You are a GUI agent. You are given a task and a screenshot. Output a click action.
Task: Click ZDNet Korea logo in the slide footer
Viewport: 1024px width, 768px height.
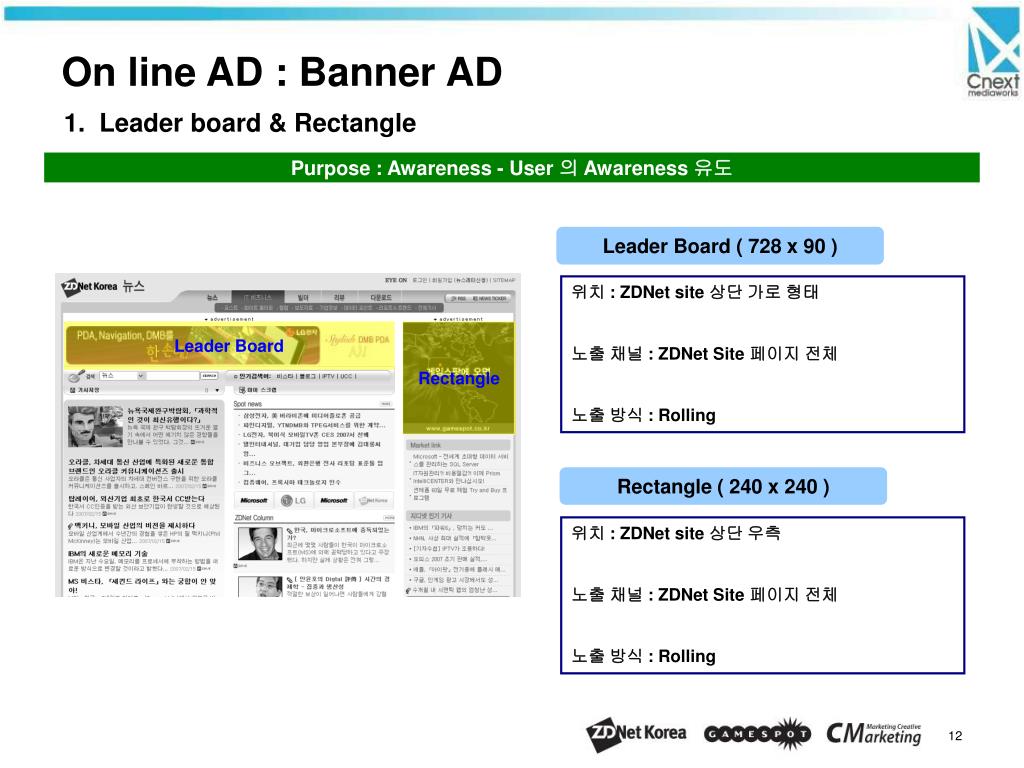click(x=636, y=734)
